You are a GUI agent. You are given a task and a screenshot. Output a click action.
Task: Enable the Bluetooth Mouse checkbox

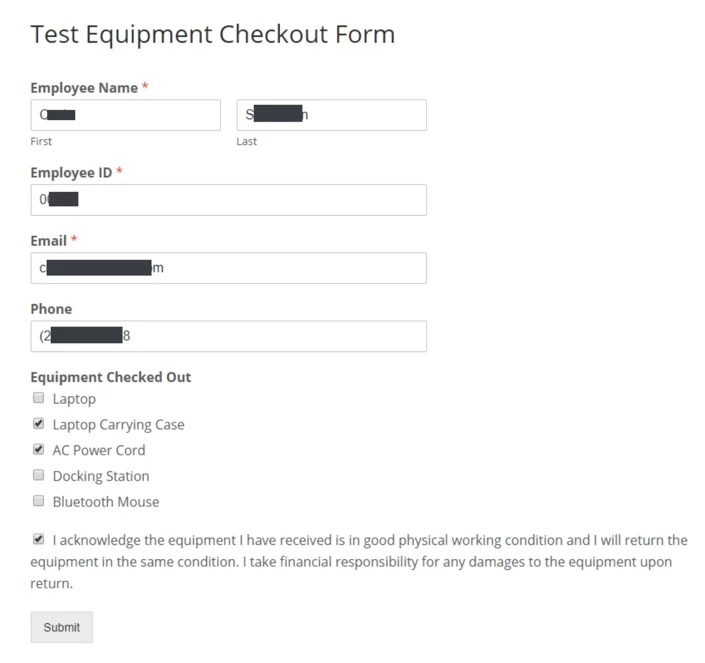[39, 501]
